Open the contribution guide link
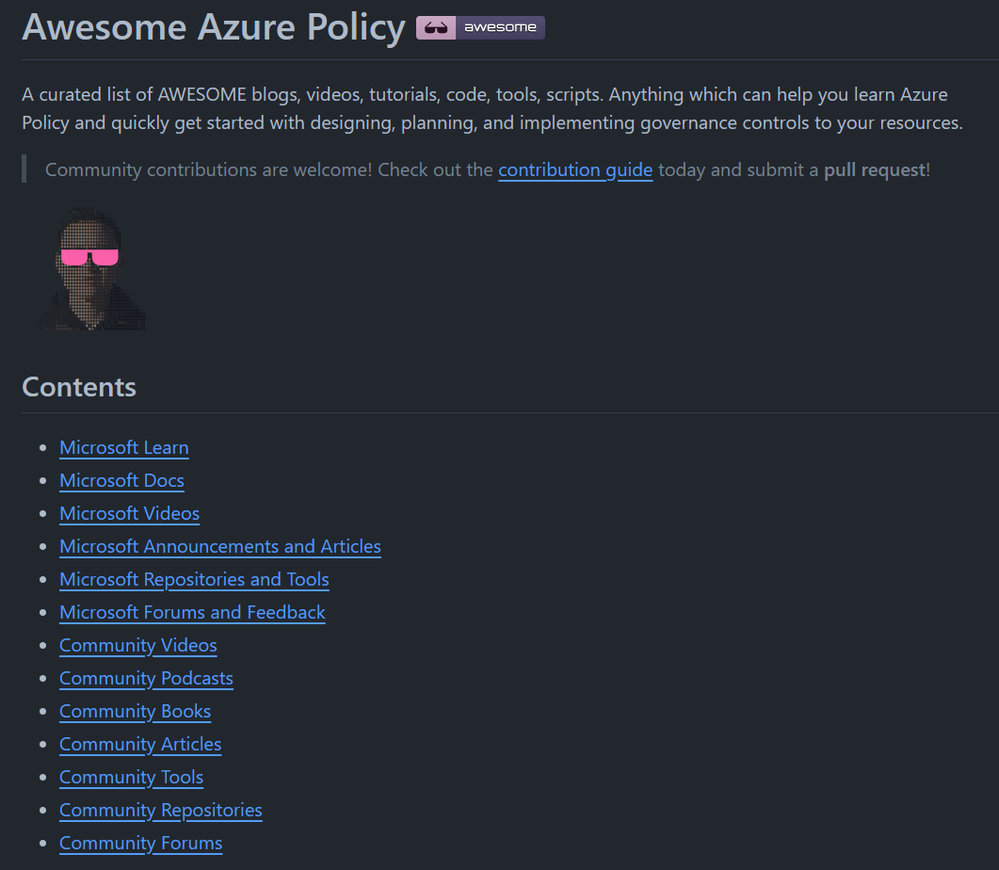This screenshot has width=999, height=870. click(575, 170)
